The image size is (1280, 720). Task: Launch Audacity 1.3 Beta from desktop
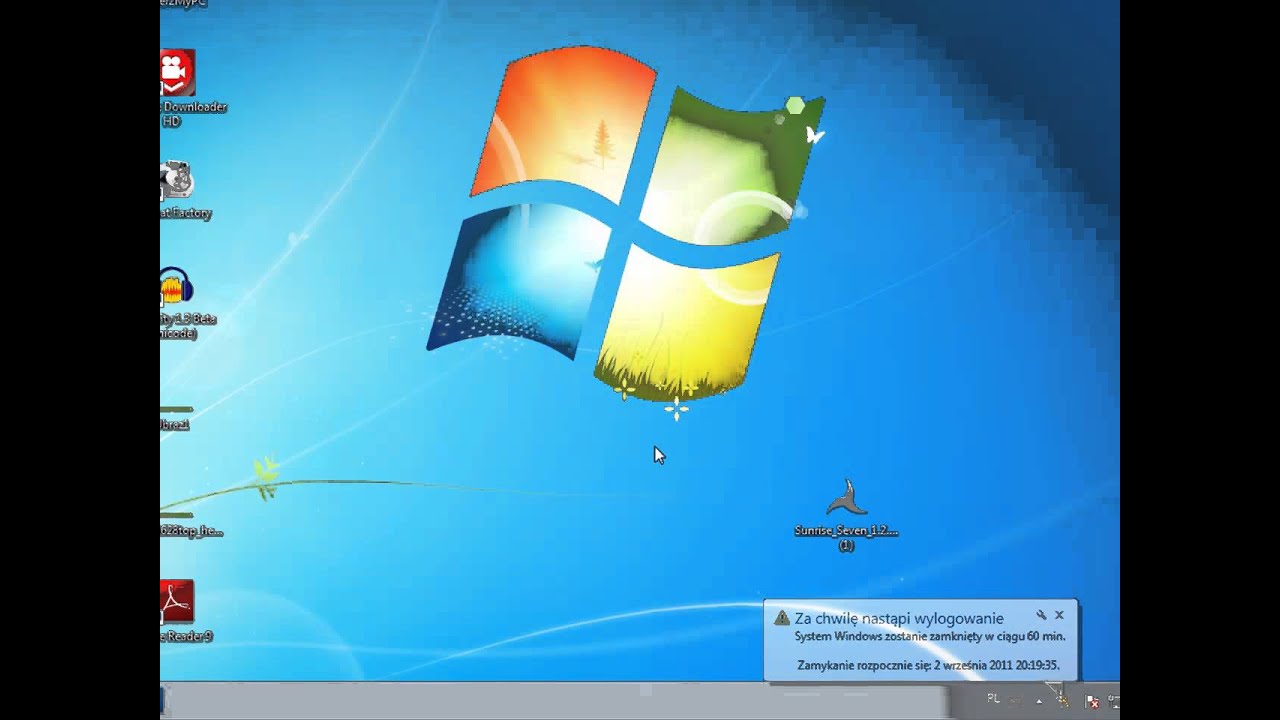(176, 288)
